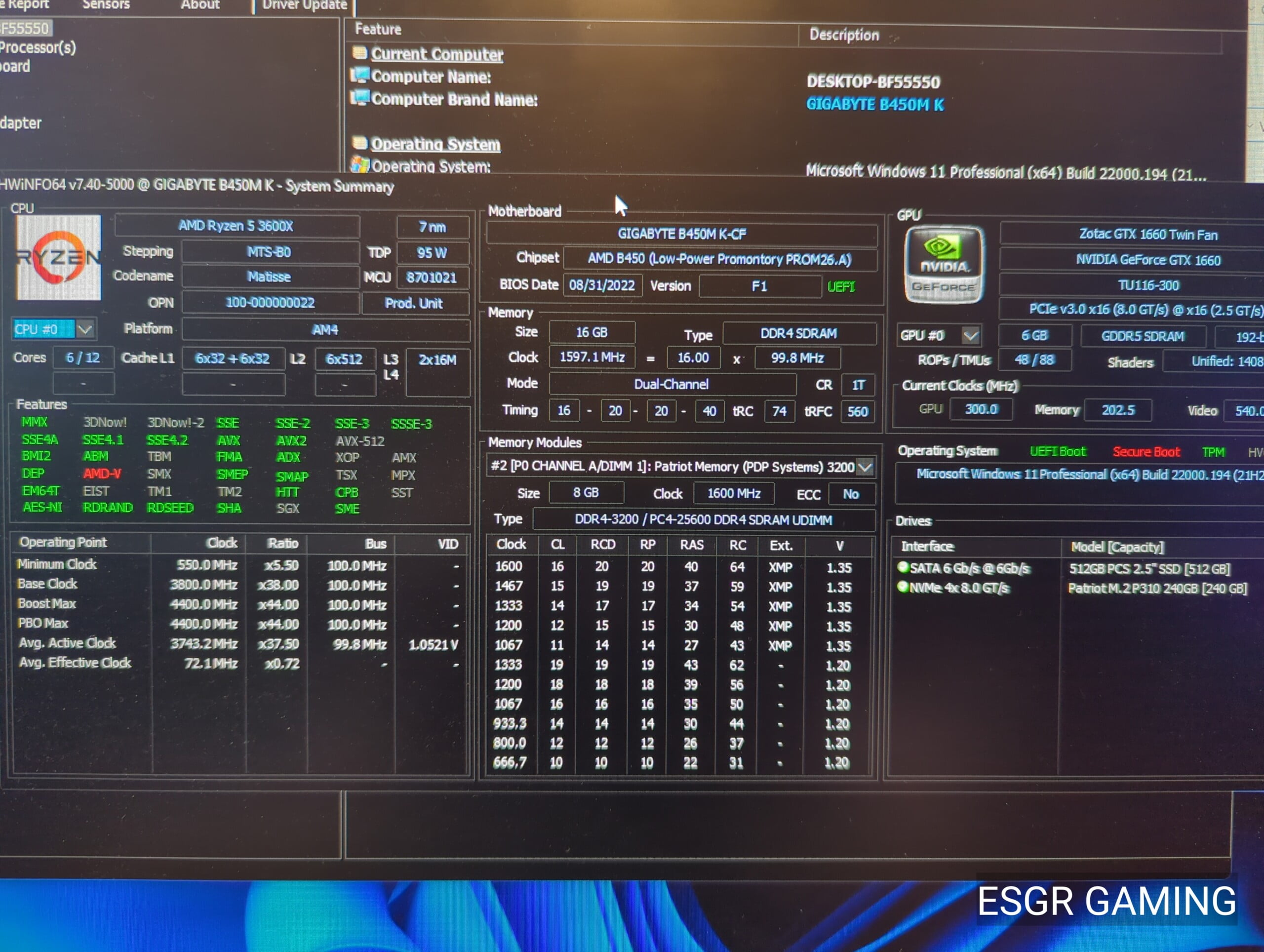
Task: Open the About menu
Action: [200, 5]
